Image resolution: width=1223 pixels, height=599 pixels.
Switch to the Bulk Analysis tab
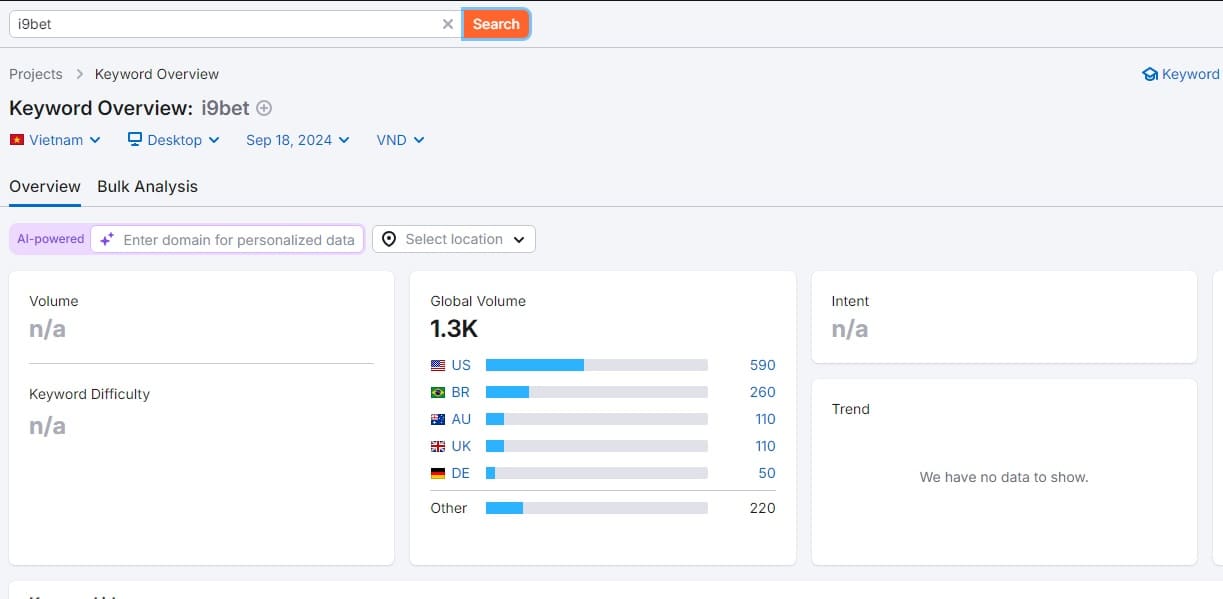pyautogui.click(x=147, y=186)
